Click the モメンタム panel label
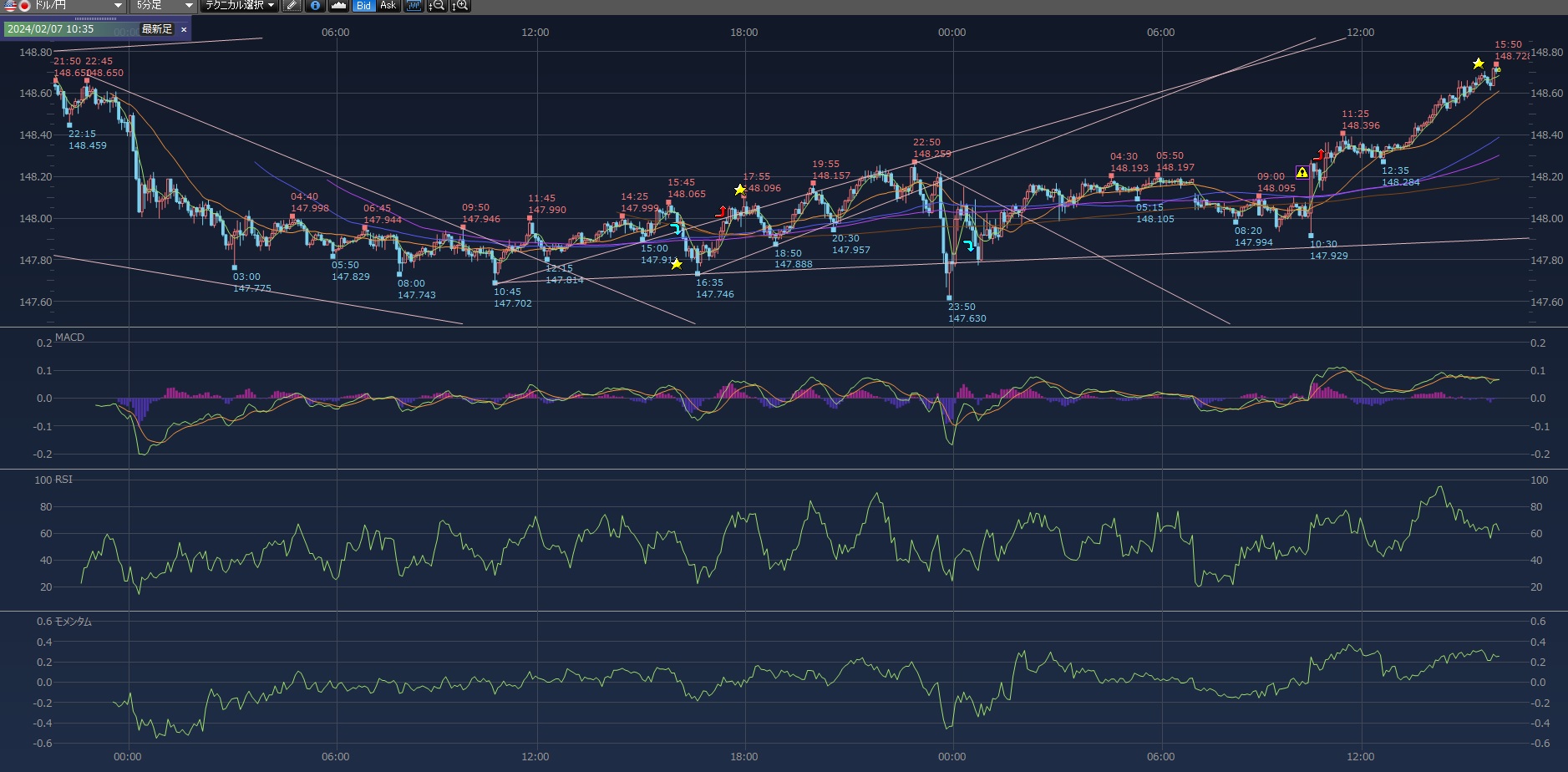The height and width of the screenshot is (772, 1568). tap(74, 622)
